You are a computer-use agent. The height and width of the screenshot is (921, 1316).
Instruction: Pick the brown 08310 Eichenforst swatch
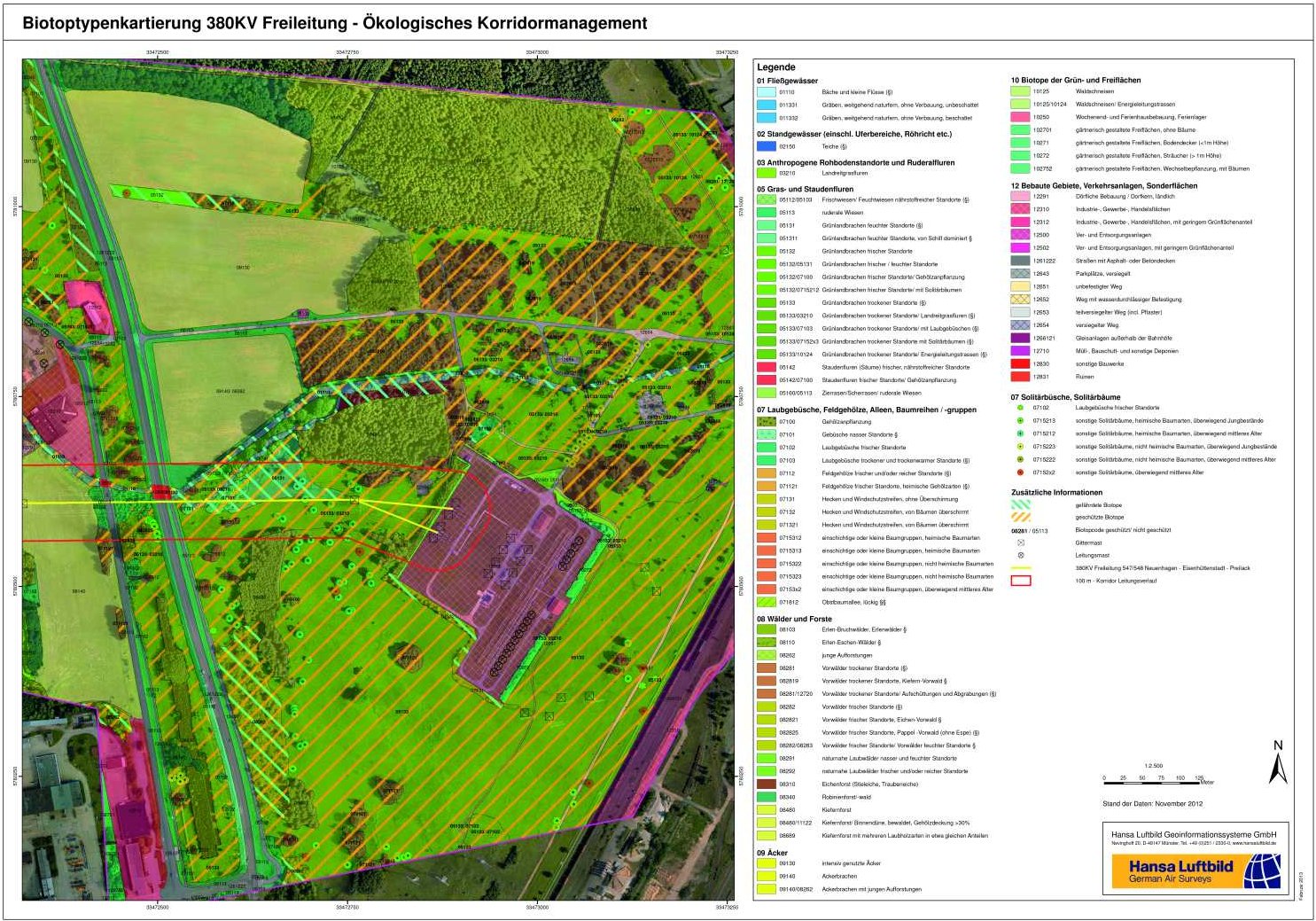(x=766, y=784)
